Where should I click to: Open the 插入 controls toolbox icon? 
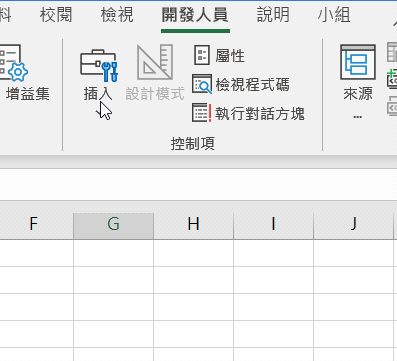click(x=98, y=65)
